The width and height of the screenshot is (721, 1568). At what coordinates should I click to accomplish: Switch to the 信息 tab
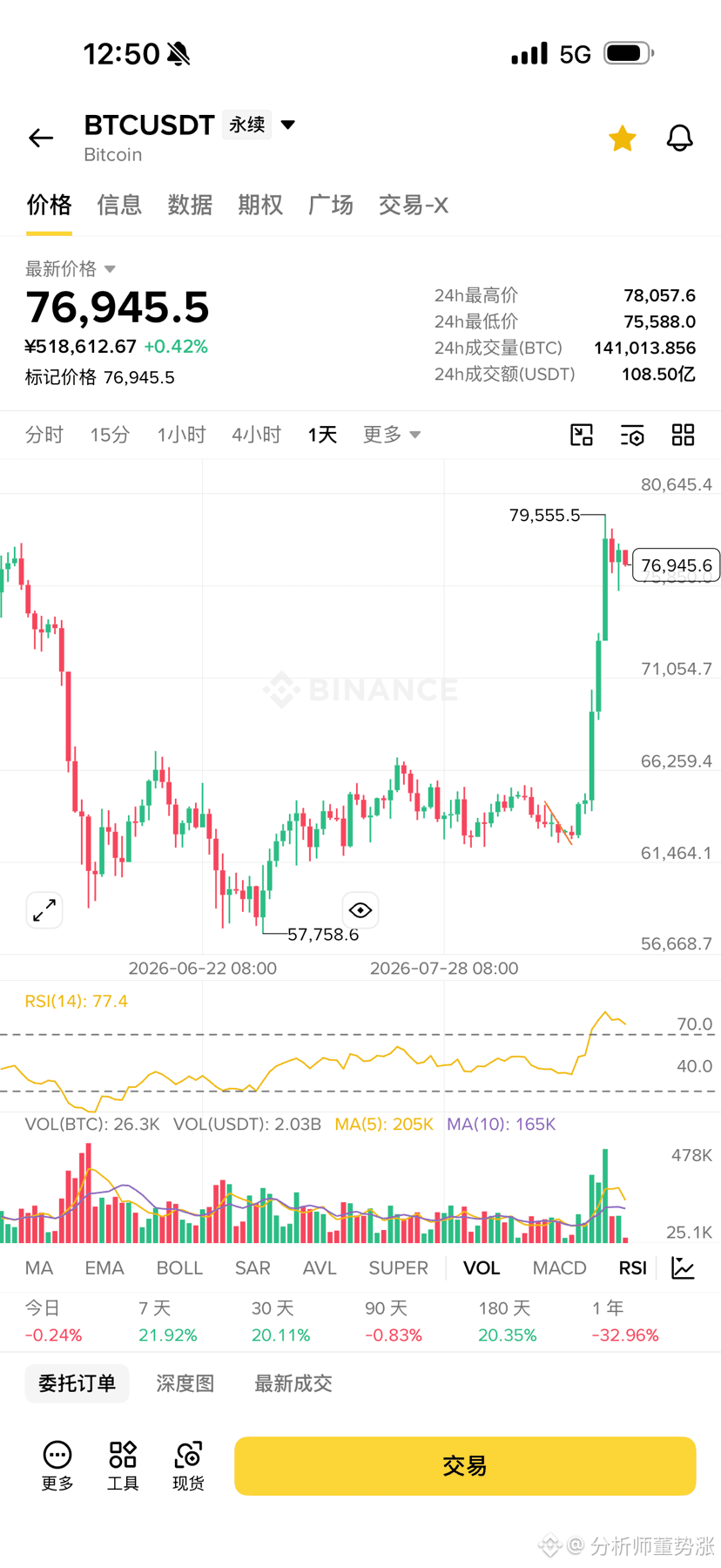click(x=119, y=205)
